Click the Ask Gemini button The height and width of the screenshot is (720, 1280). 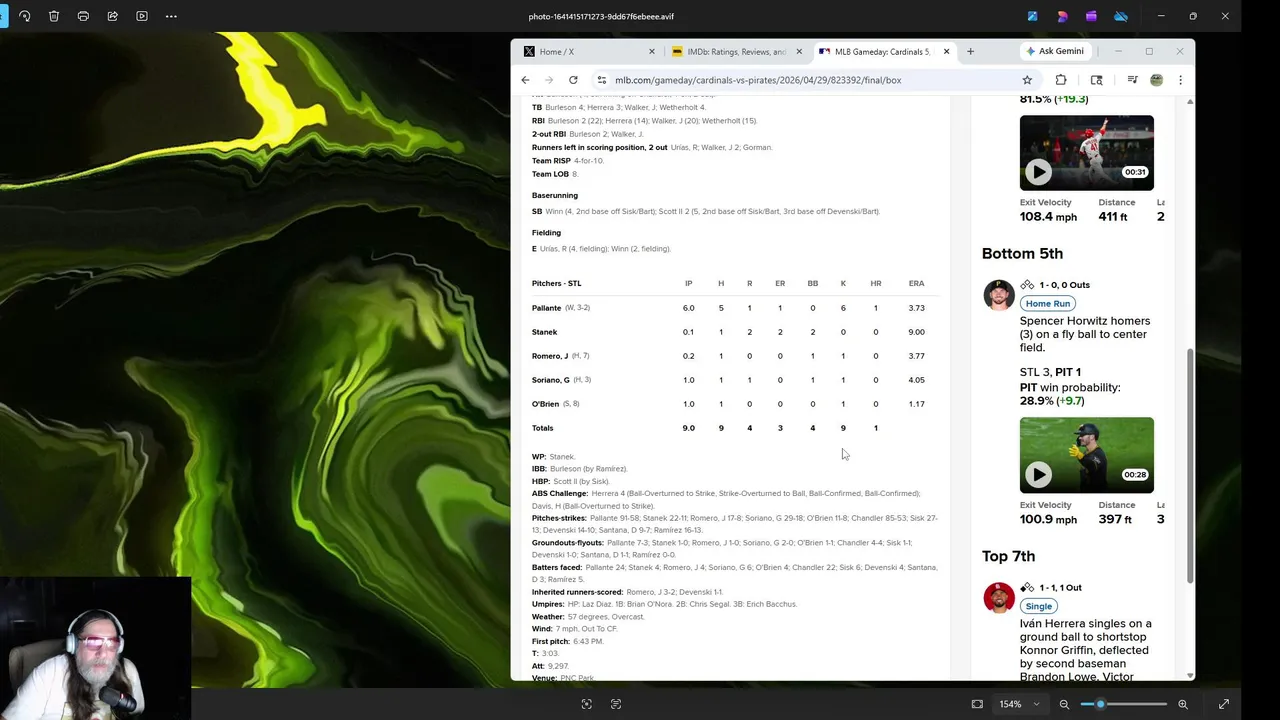1054,51
